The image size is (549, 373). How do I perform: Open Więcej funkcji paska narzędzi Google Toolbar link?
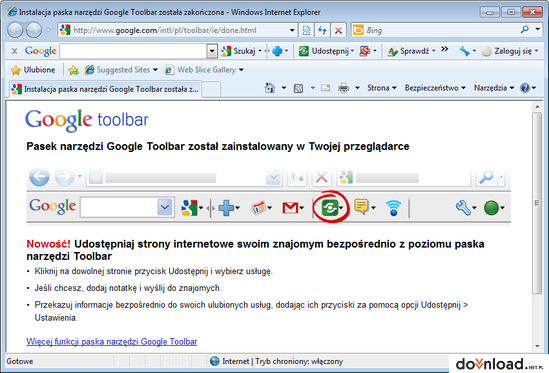112,341
